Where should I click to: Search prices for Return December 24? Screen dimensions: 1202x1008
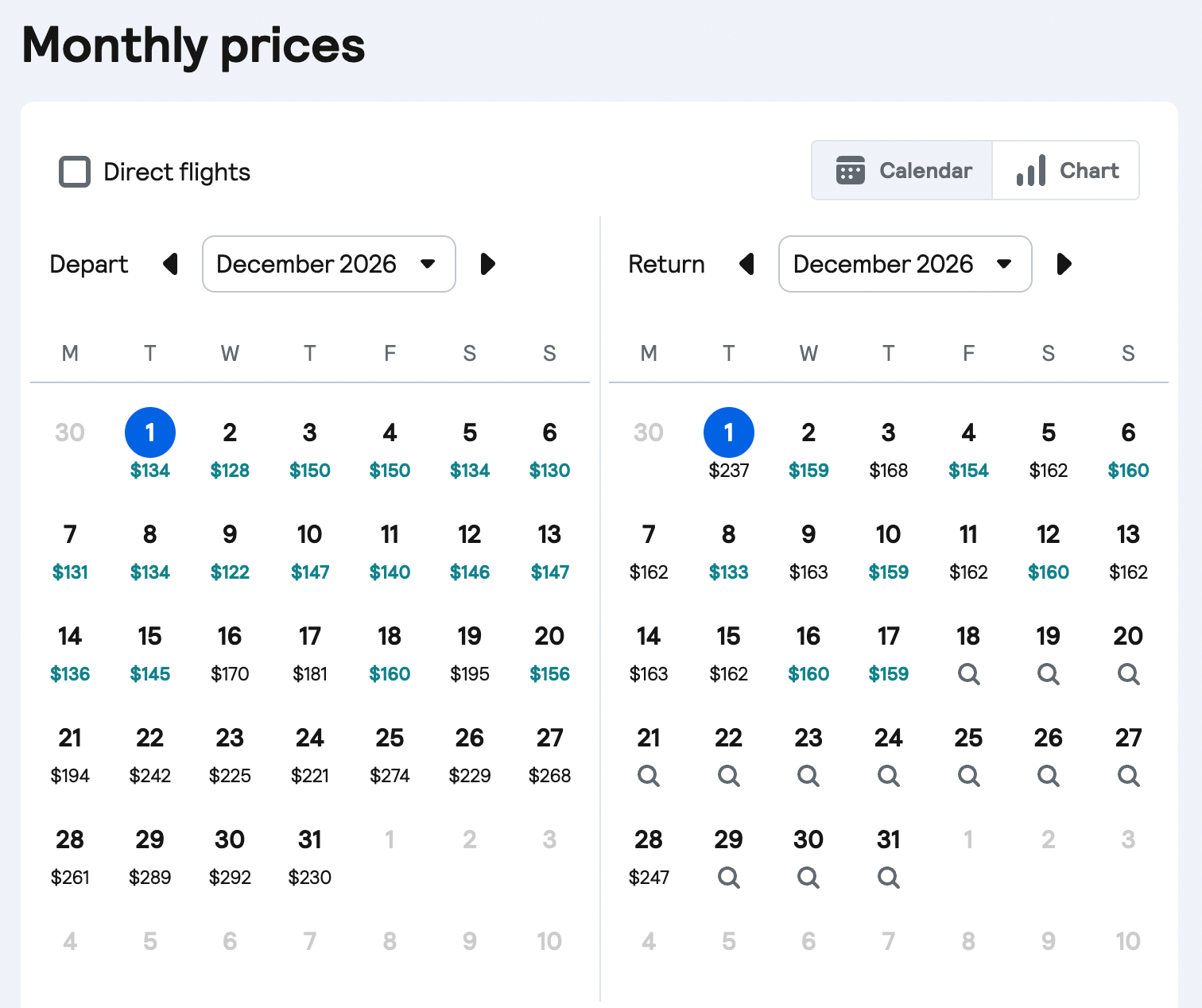889,776
